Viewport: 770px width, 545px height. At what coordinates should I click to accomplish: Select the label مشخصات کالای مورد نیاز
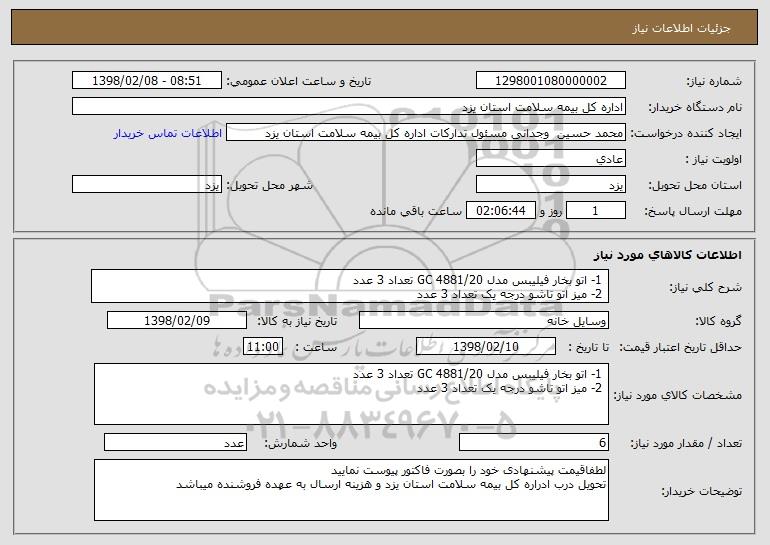[678, 395]
